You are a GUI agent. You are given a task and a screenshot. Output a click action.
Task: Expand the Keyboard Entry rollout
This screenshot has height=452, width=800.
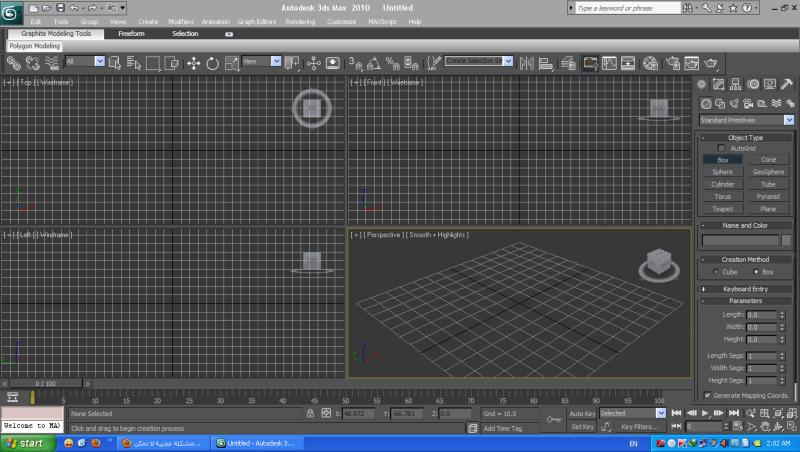[745, 289]
